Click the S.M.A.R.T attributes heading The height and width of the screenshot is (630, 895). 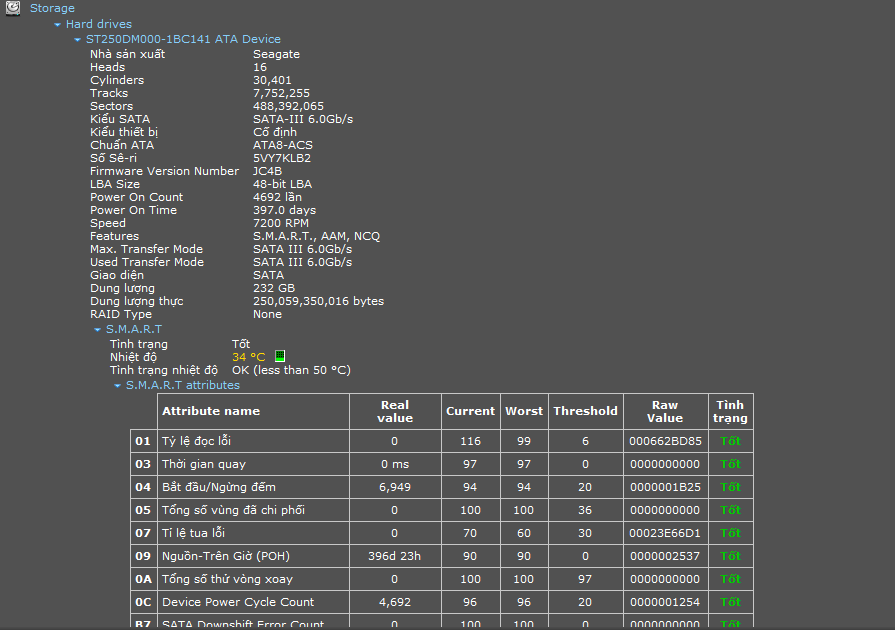pos(183,385)
